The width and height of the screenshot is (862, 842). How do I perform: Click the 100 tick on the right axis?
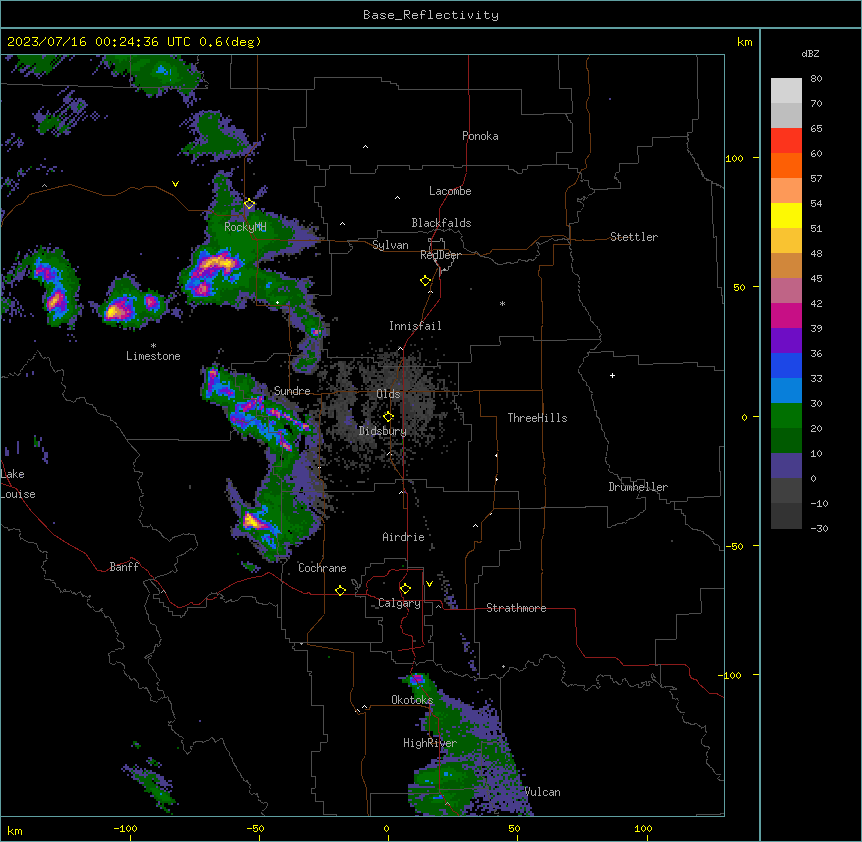coord(734,158)
